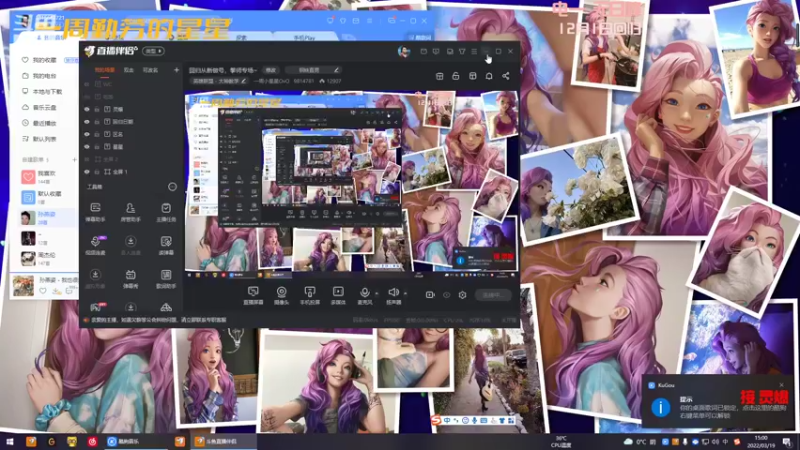Screen dimensions: 800x450
Task: Click the unlock padlock icon above the preview
Action: (x=456, y=76)
